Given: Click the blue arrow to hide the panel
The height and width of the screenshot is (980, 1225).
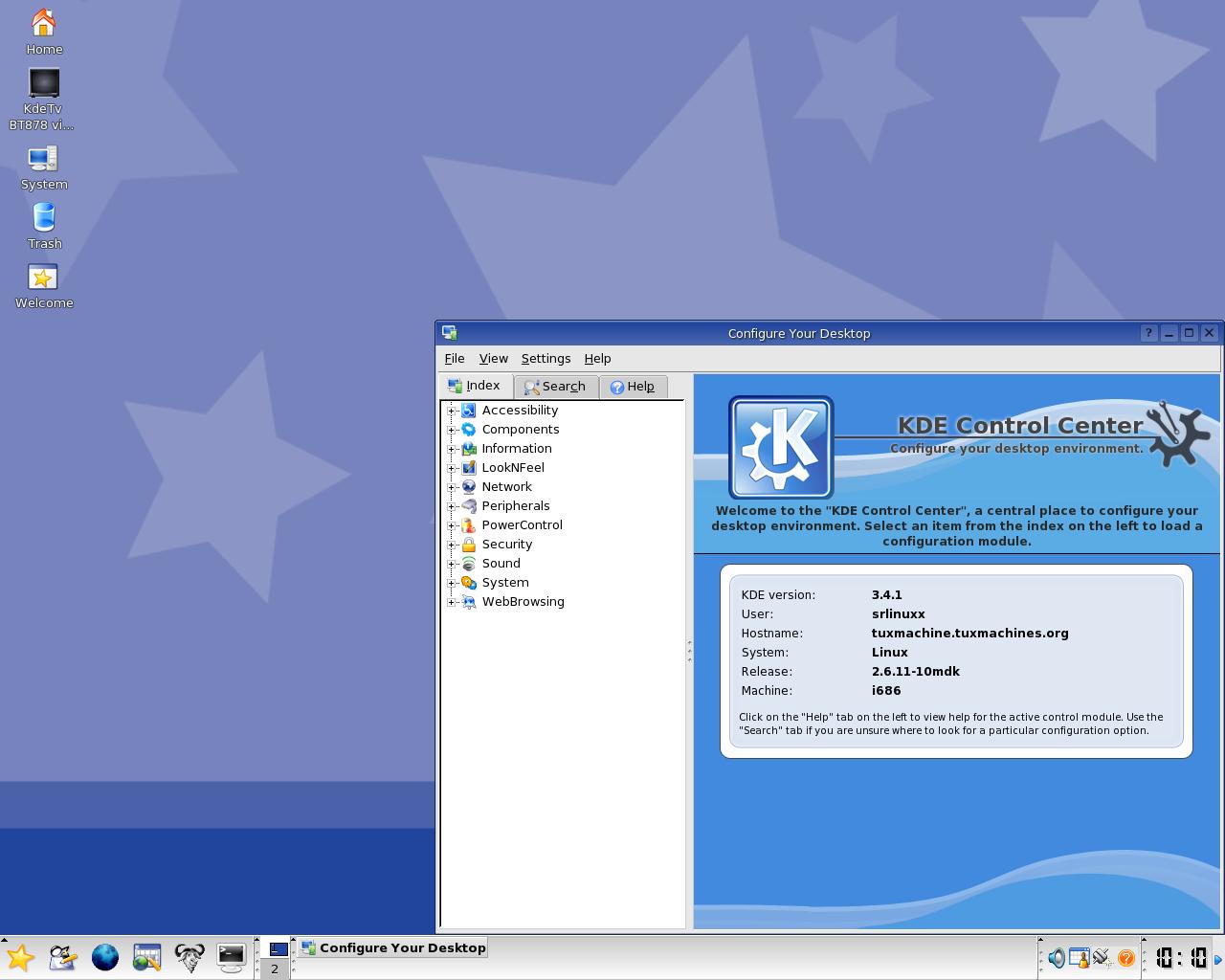Looking at the screenshot, I should pyautogui.click(x=1219, y=960).
